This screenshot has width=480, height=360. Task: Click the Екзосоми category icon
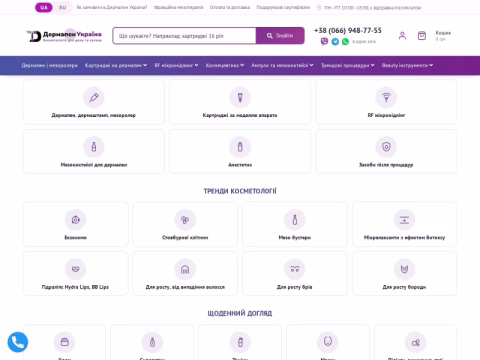(x=76, y=220)
